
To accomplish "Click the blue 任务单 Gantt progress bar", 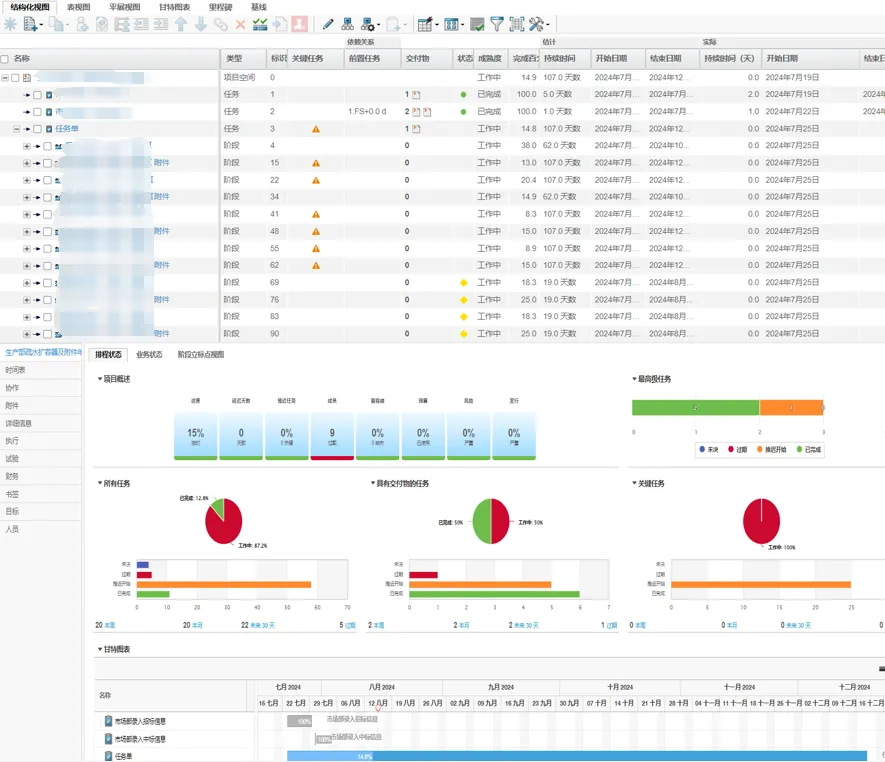I will click(x=576, y=756).
